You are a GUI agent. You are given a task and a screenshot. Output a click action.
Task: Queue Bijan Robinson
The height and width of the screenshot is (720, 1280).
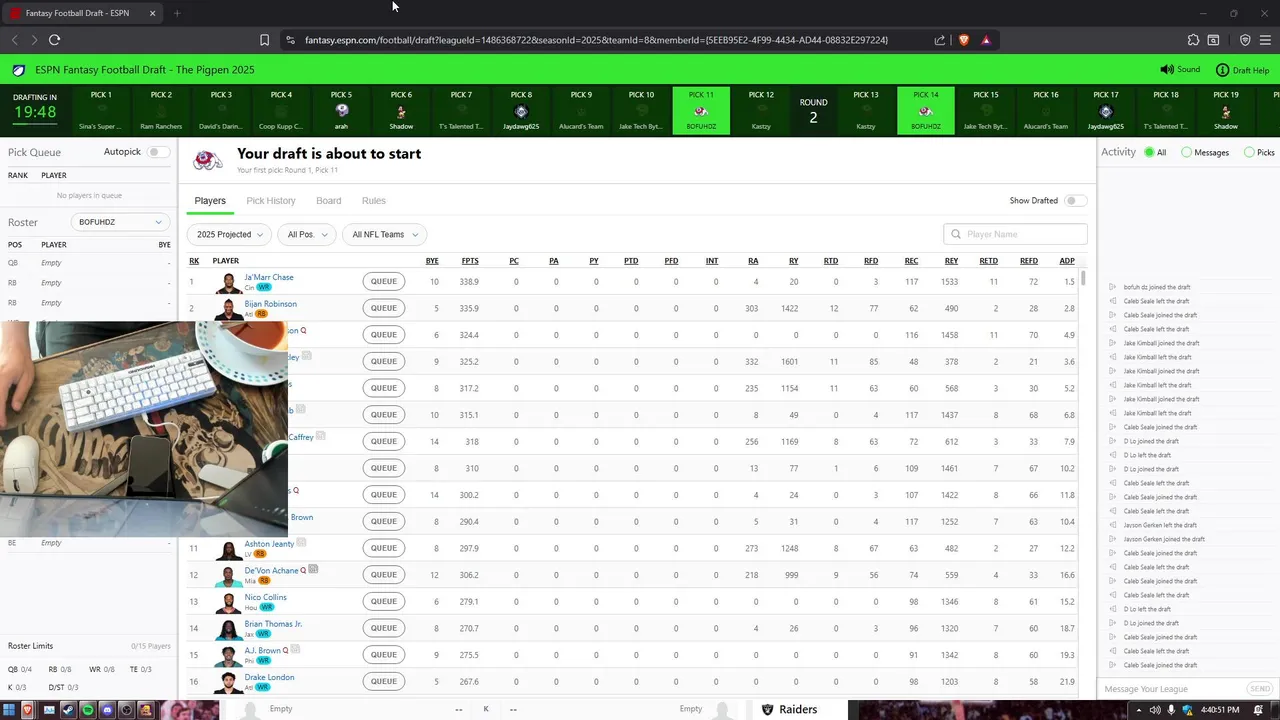tap(384, 308)
